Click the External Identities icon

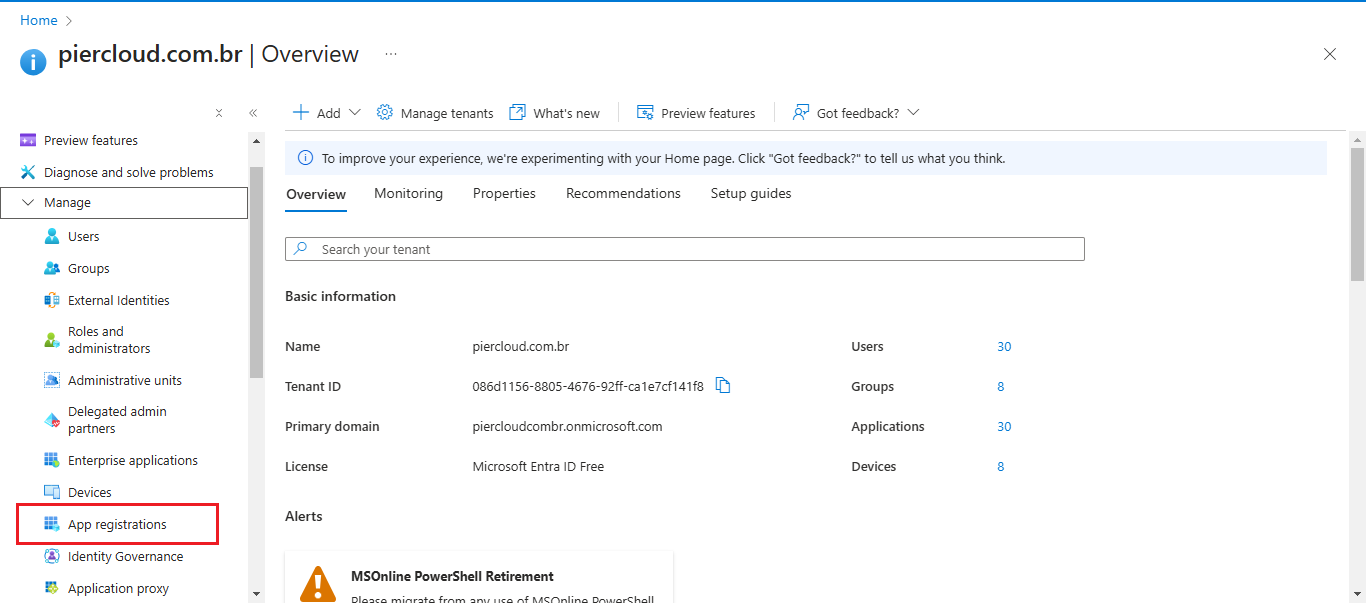(x=52, y=301)
